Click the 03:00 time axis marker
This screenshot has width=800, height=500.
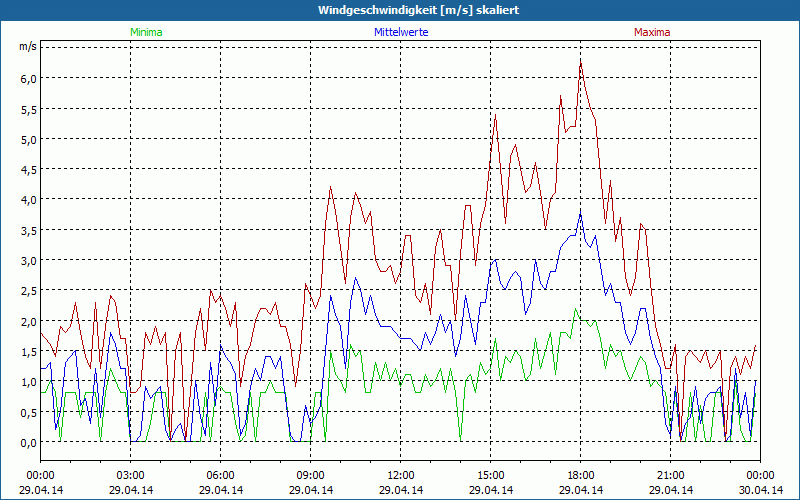point(131,475)
